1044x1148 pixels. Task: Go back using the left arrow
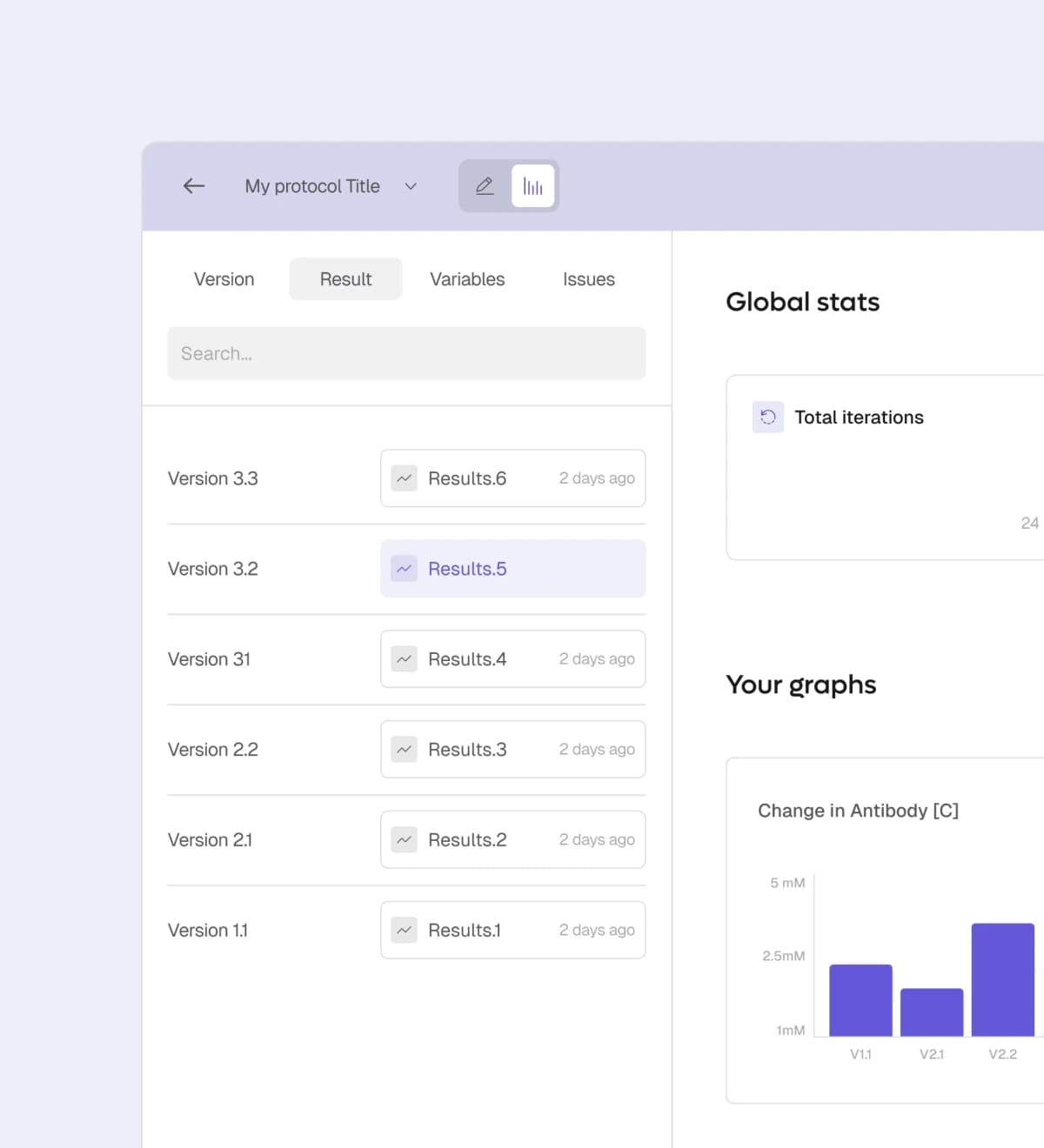click(194, 186)
